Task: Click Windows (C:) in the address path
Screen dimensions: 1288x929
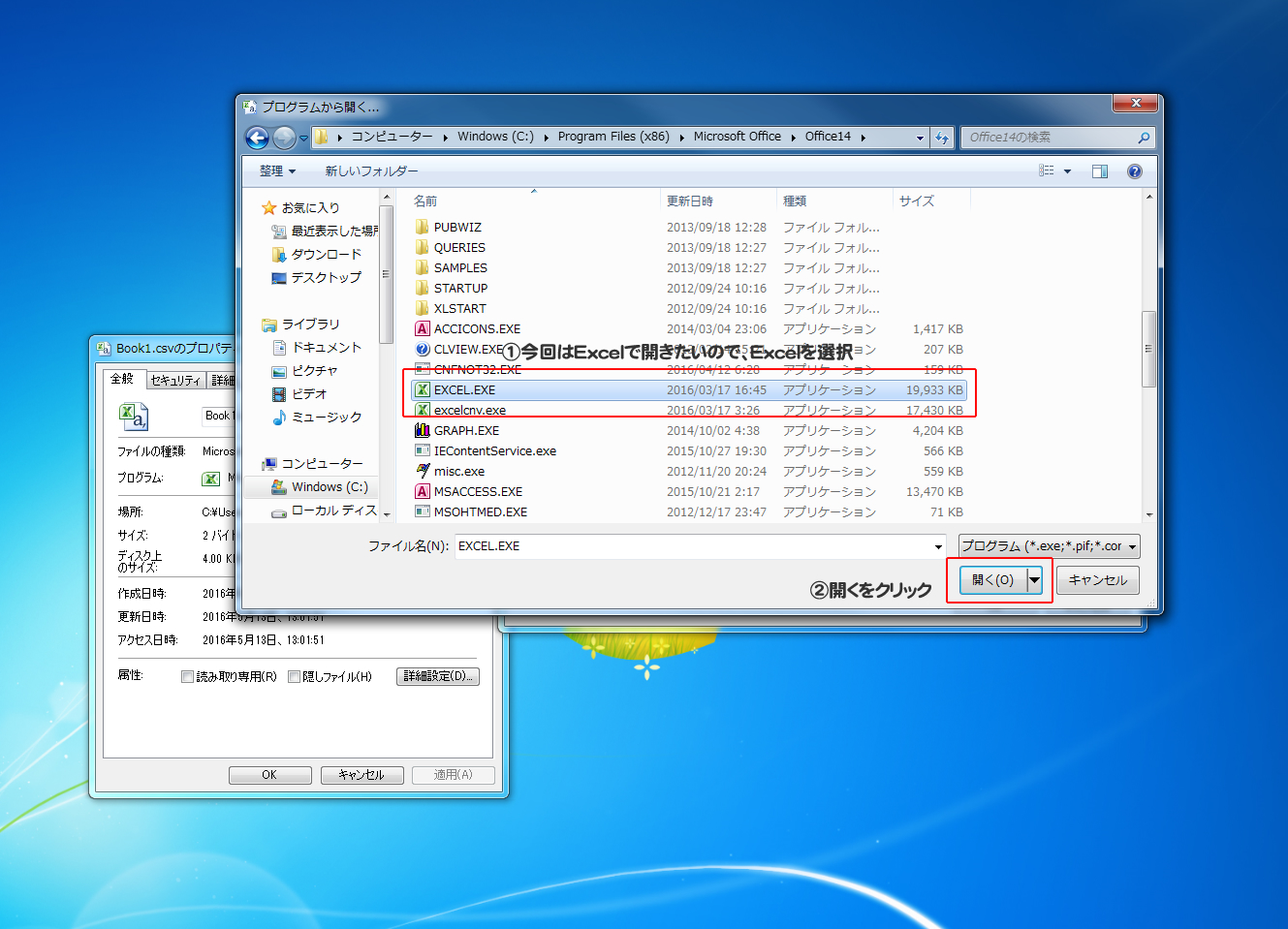Action: click(495, 137)
